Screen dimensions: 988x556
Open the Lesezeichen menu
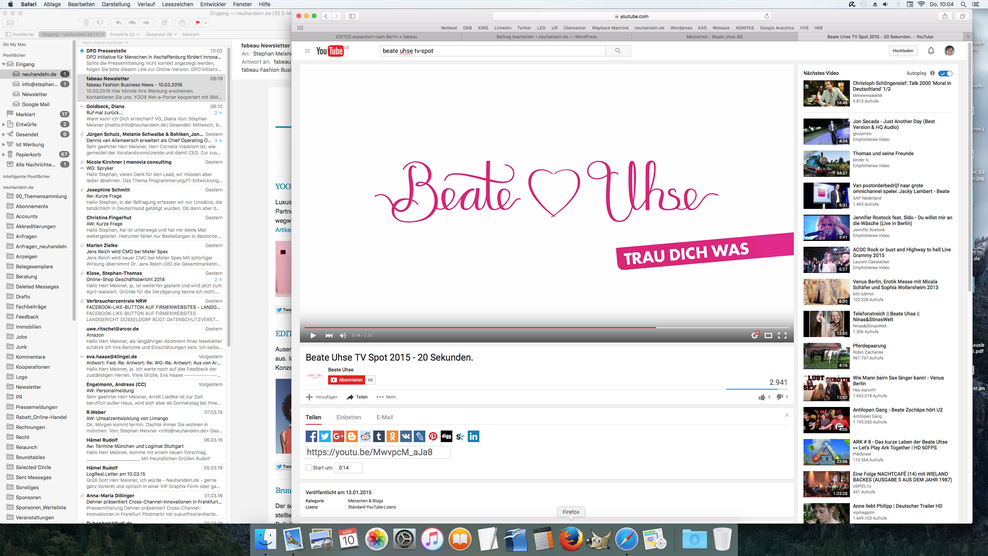tap(178, 4)
